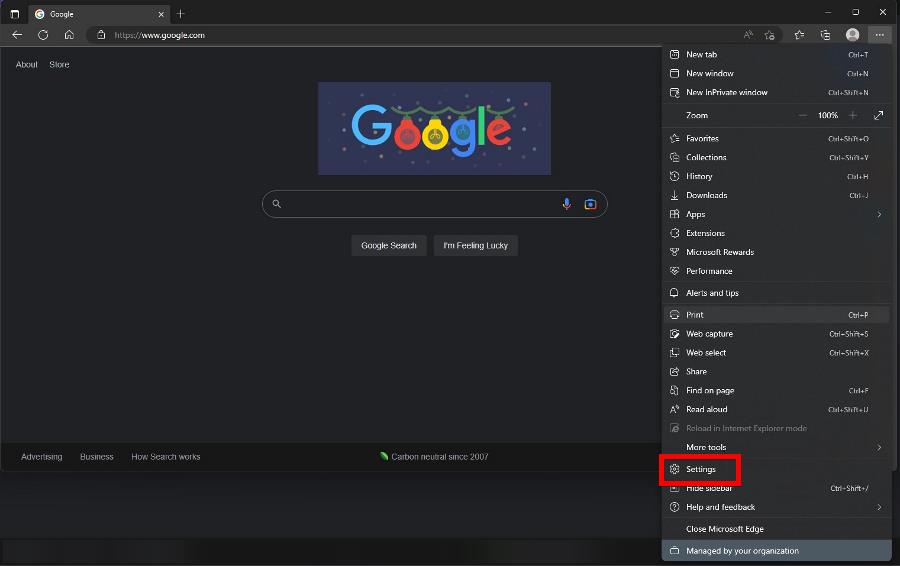The width and height of the screenshot is (900, 566).
Task: Search by image camera icon
Action: click(x=590, y=204)
